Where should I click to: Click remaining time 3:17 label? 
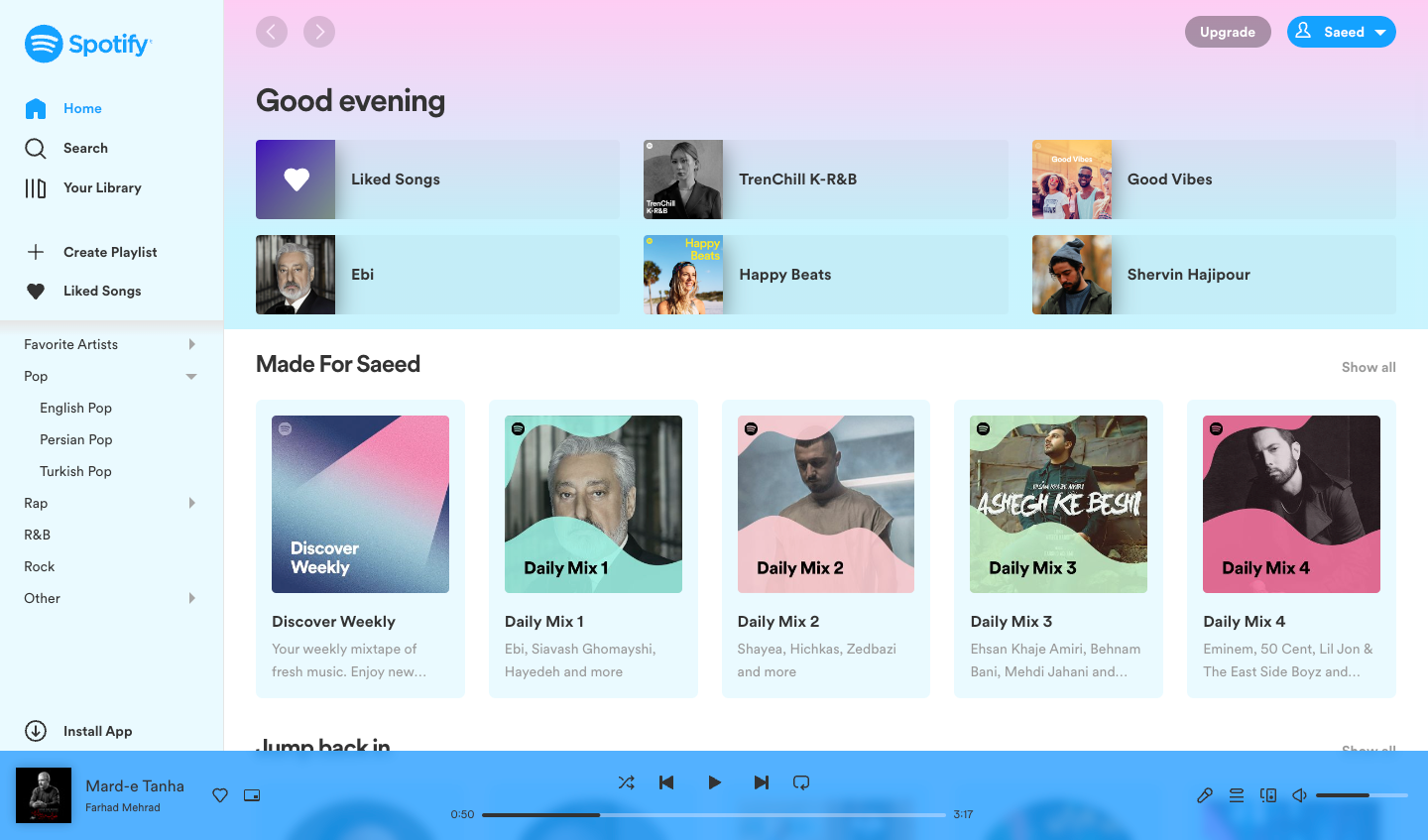[963, 814]
